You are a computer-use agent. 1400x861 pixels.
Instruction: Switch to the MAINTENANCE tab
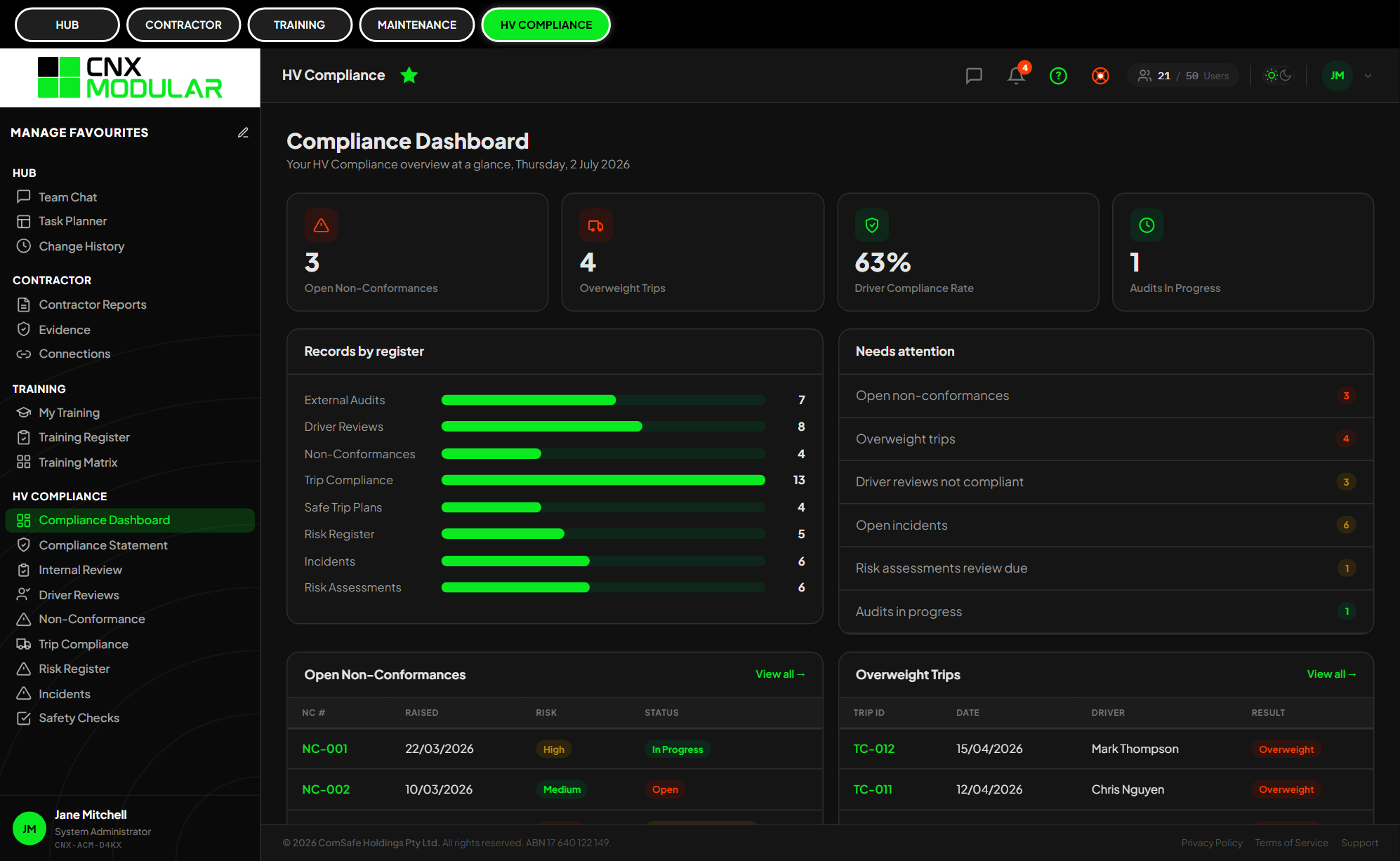pos(417,25)
